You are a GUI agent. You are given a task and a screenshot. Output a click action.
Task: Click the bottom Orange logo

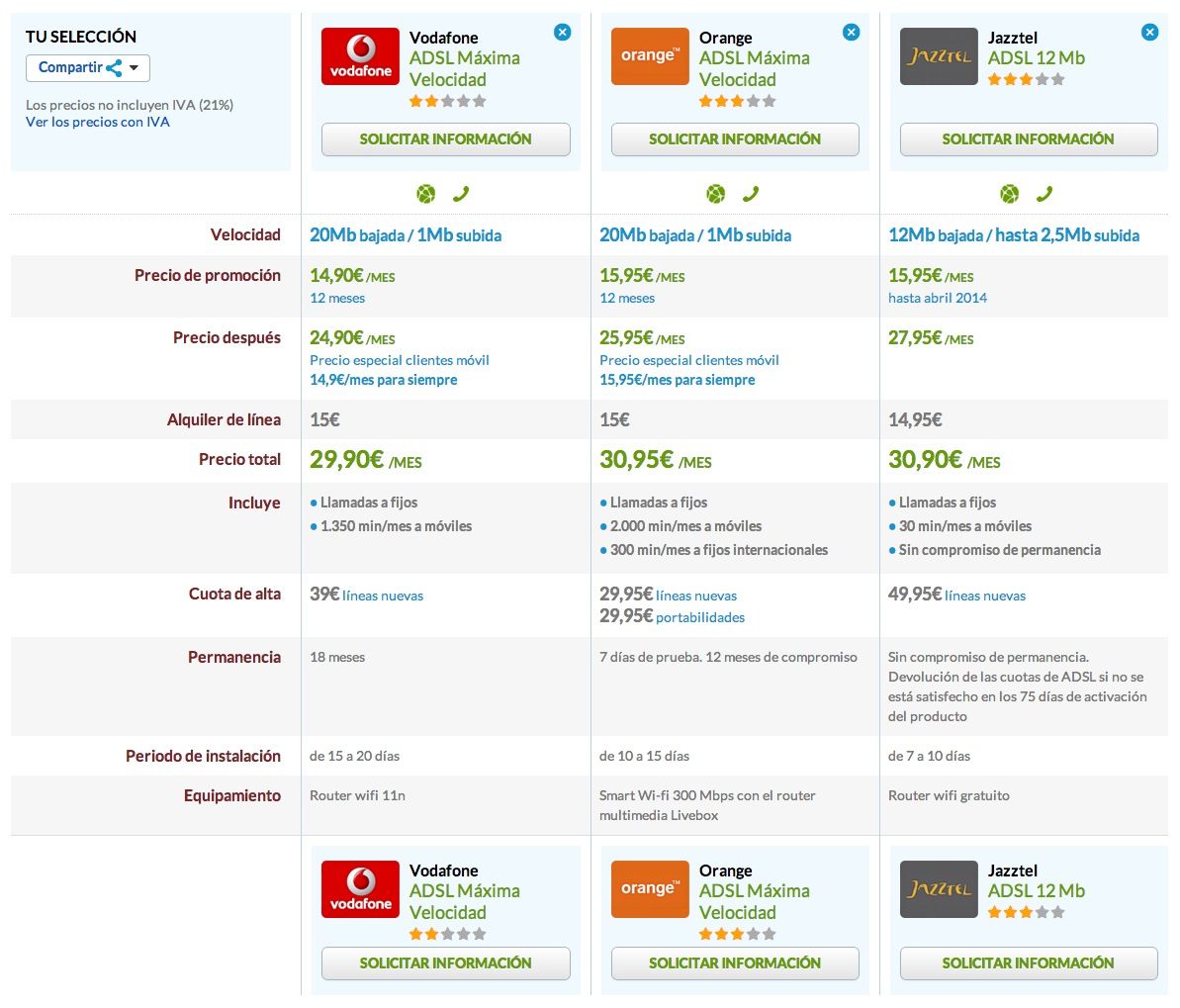(x=650, y=889)
